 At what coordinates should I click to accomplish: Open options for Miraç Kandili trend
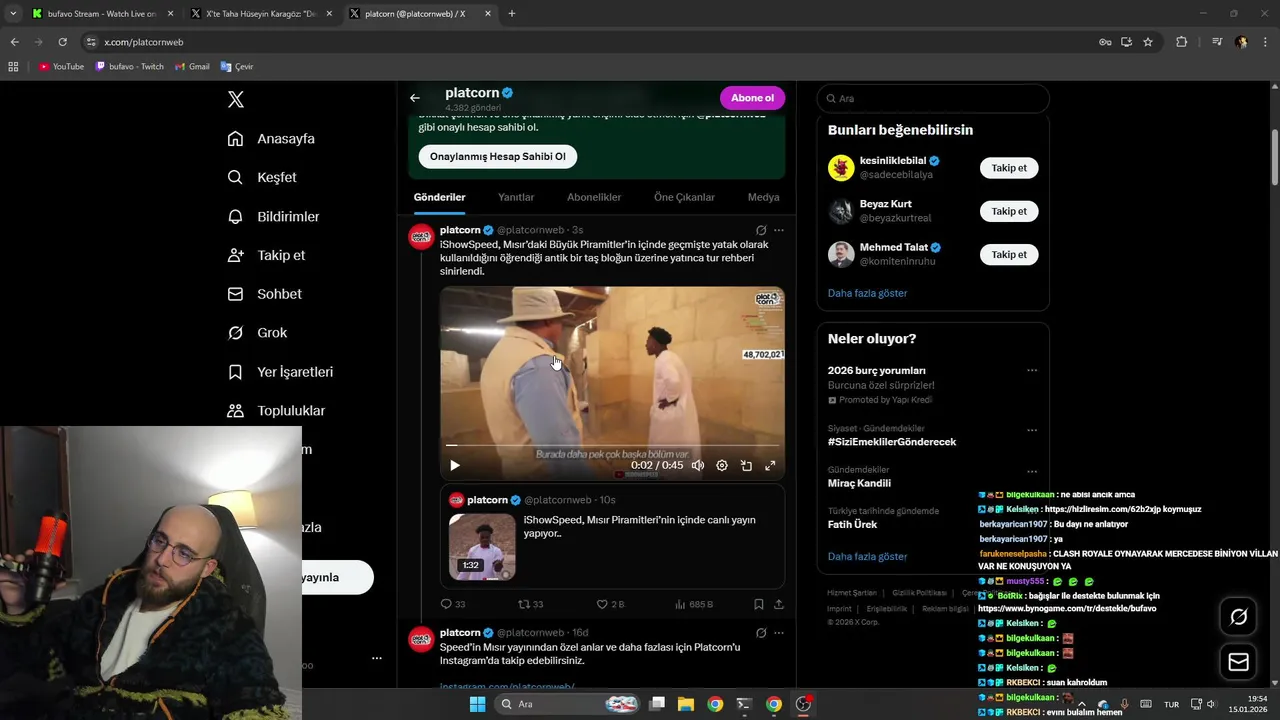(1032, 471)
